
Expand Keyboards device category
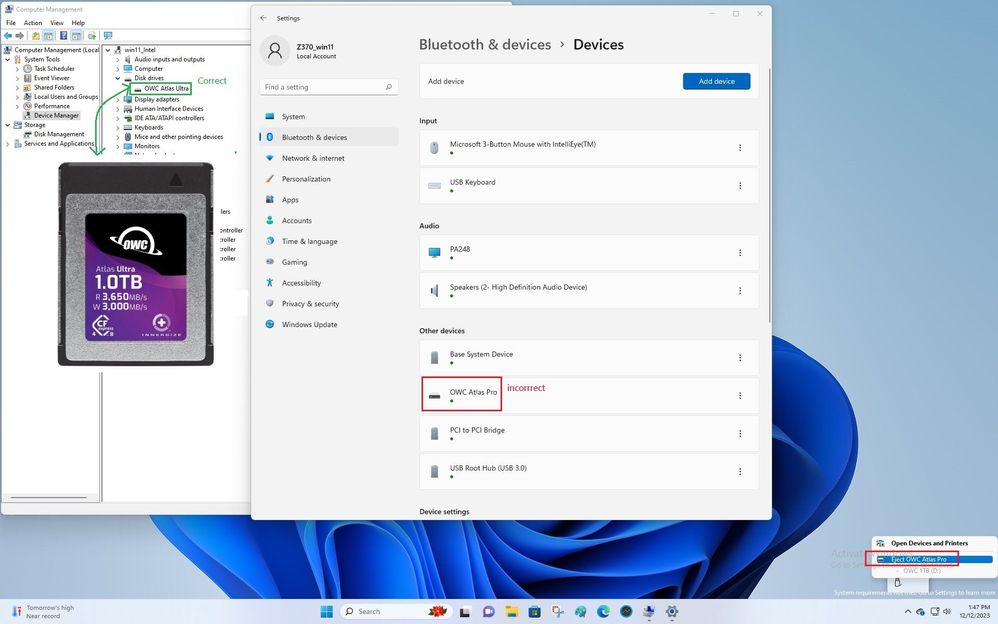pyautogui.click(x=118, y=127)
